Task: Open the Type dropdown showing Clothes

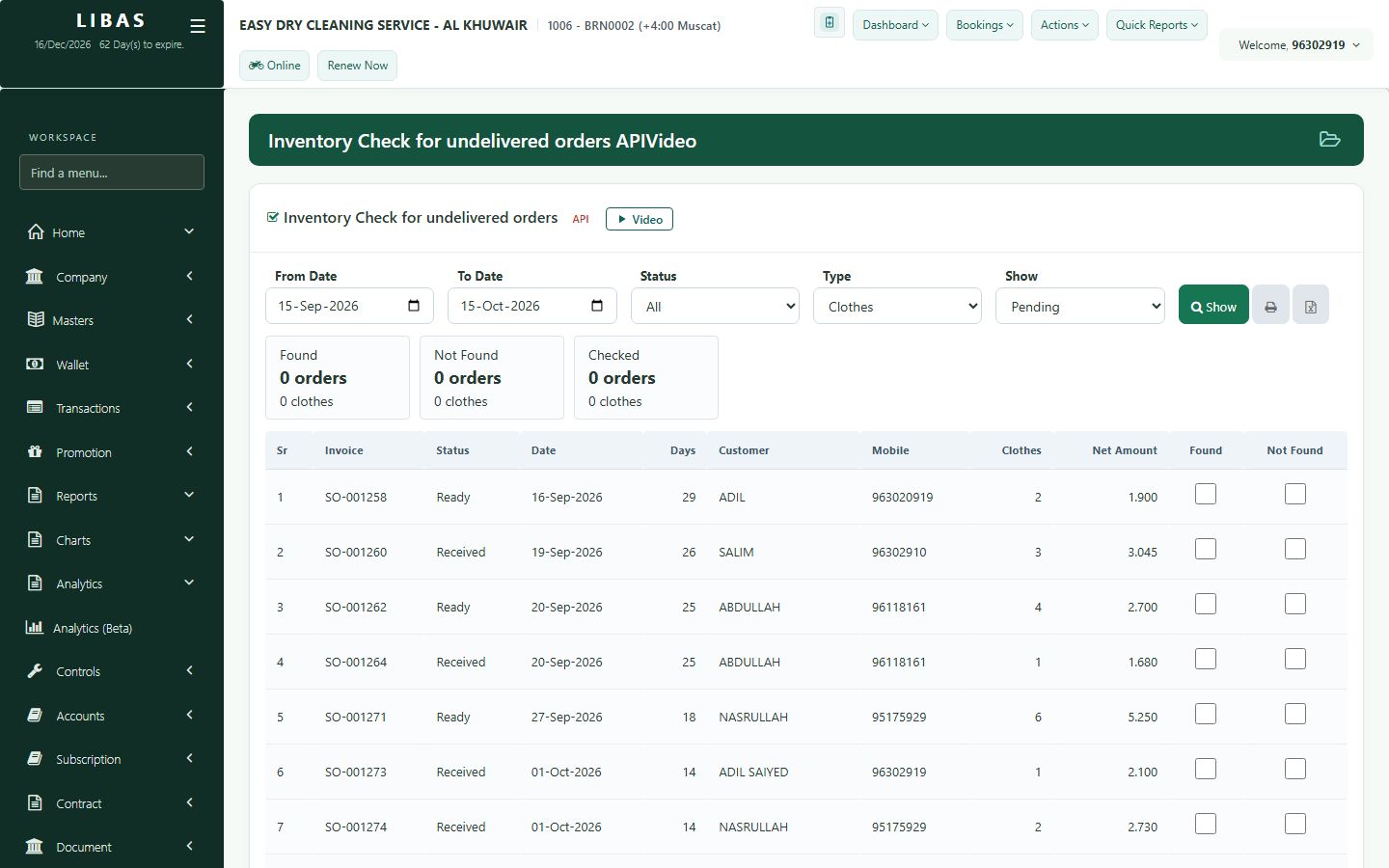Action: point(897,306)
